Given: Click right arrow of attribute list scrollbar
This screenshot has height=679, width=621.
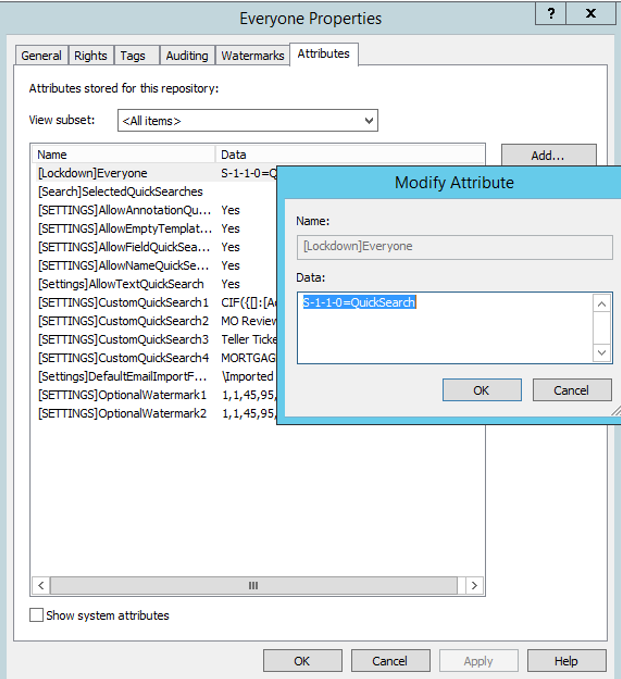Looking at the screenshot, I should pyautogui.click(x=474, y=585).
